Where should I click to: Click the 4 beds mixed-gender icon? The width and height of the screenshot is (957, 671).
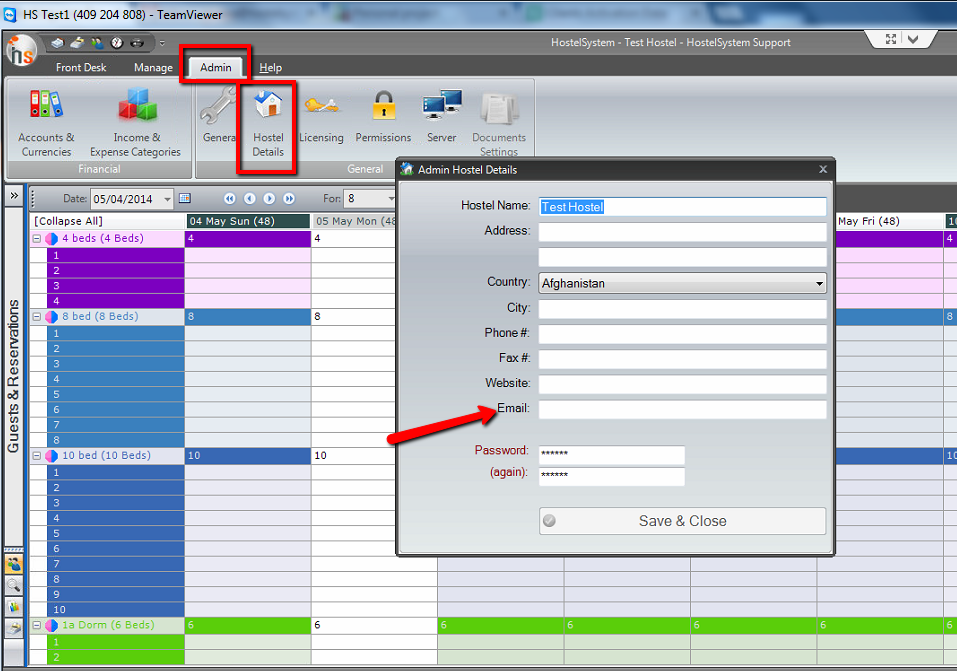pyautogui.click(x=52, y=239)
